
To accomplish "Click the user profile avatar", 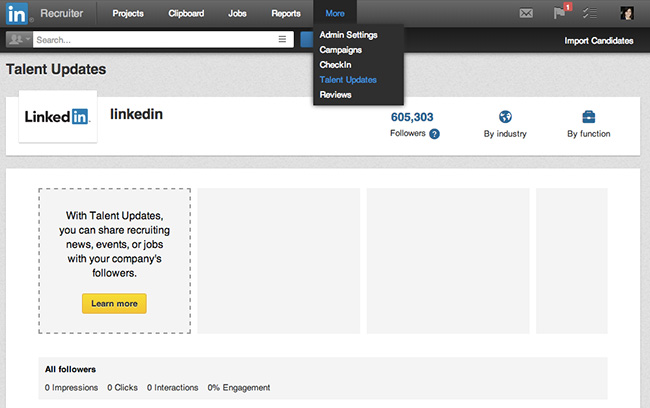I will tap(627, 13).
